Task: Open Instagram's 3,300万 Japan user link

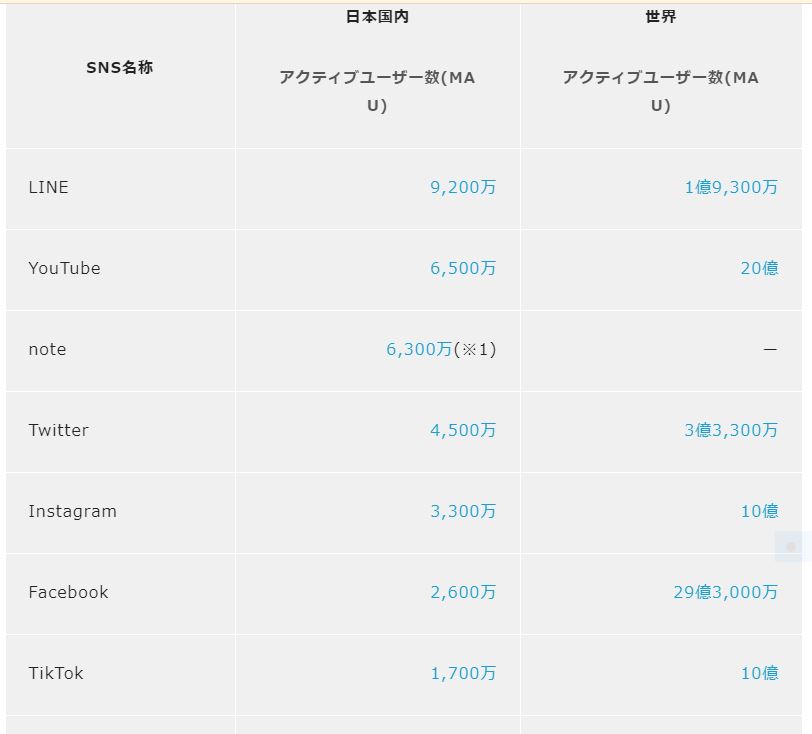Action: 463,511
